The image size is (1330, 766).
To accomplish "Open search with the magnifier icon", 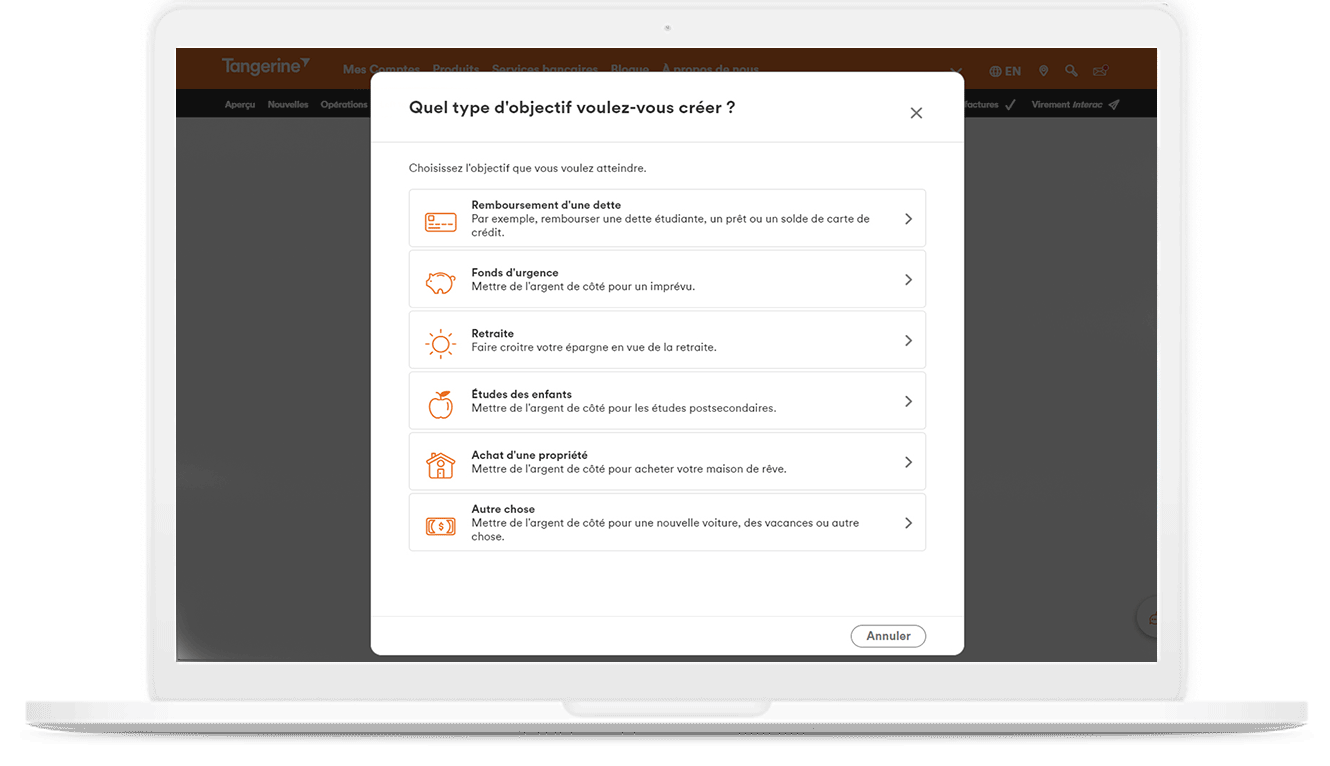I will pos(1071,71).
